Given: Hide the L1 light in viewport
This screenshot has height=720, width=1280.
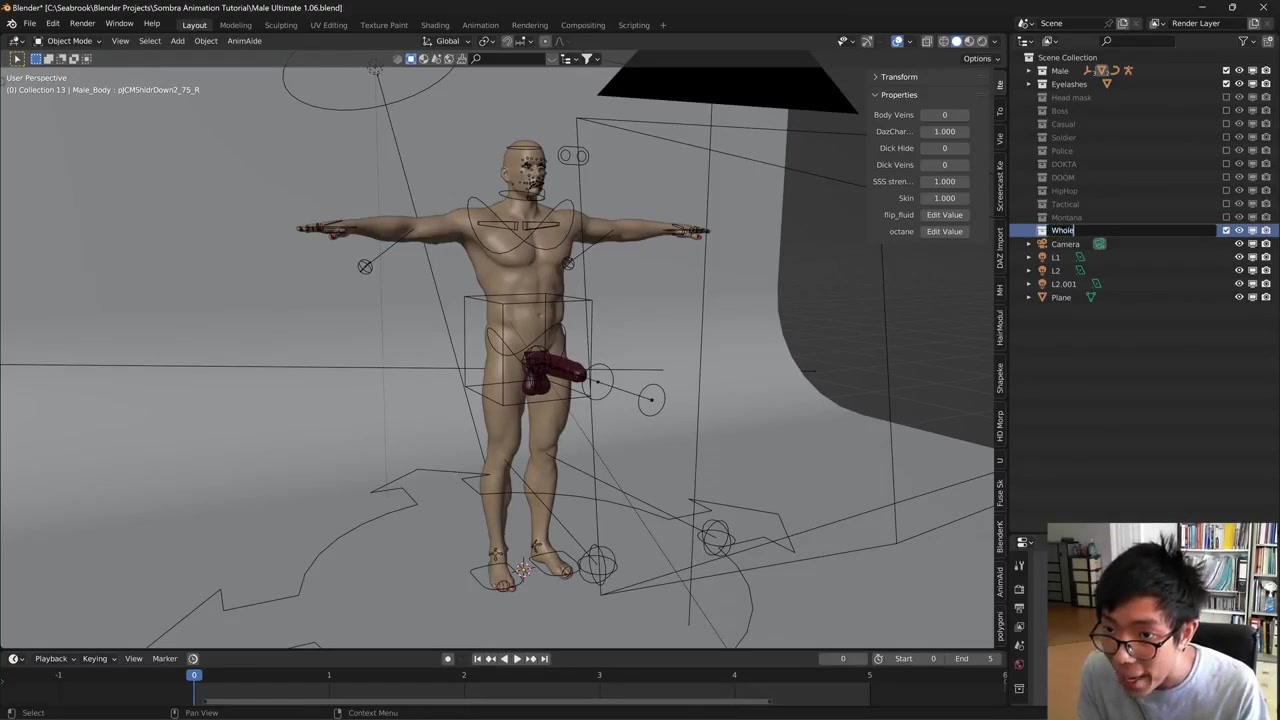Looking at the screenshot, I should tap(1239, 257).
